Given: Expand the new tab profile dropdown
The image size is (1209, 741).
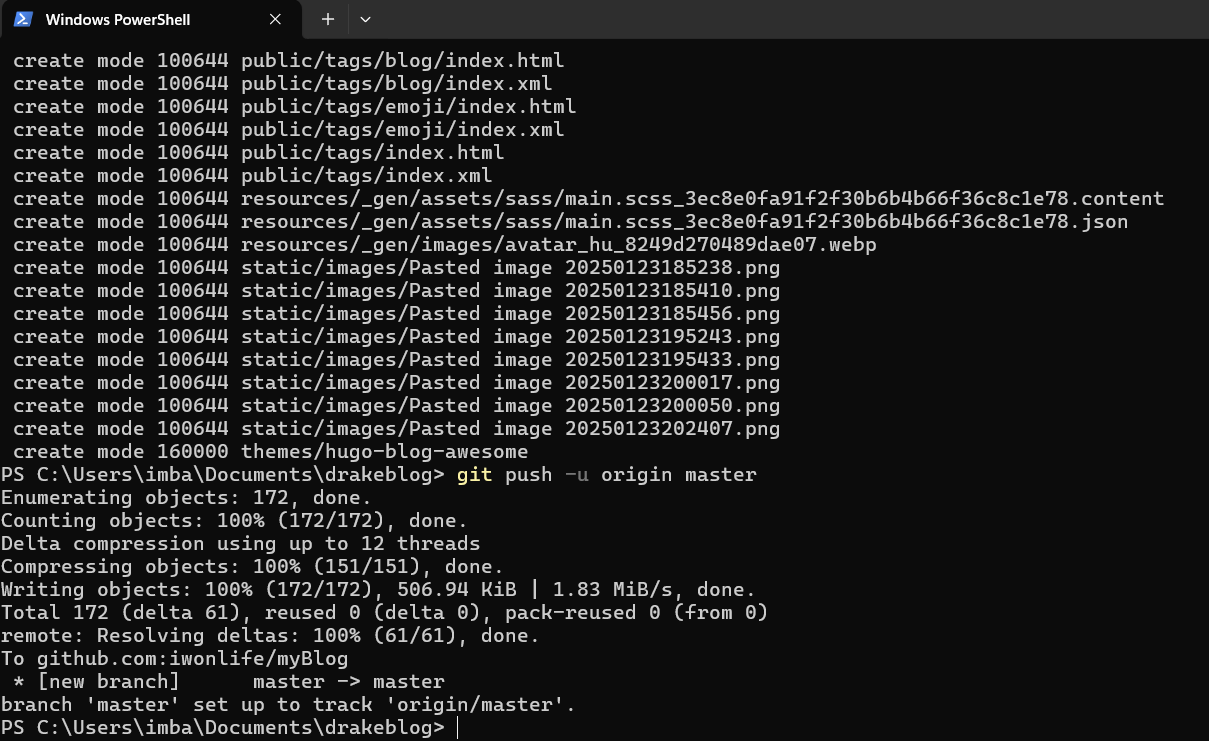Looking at the screenshot, I should click(365, 19).
